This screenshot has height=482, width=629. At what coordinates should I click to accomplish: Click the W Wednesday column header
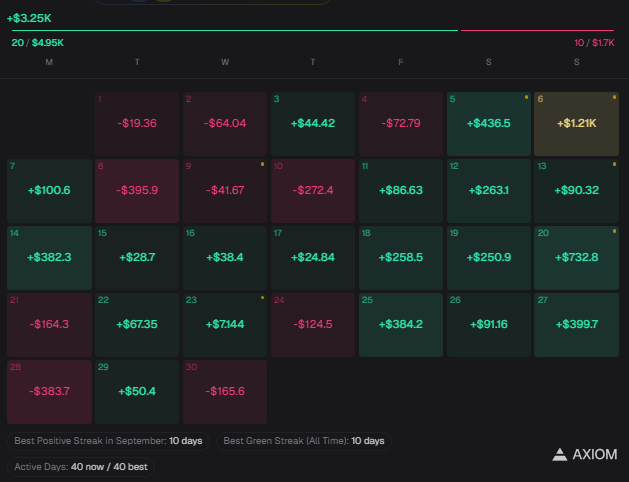tap(225, 62)
